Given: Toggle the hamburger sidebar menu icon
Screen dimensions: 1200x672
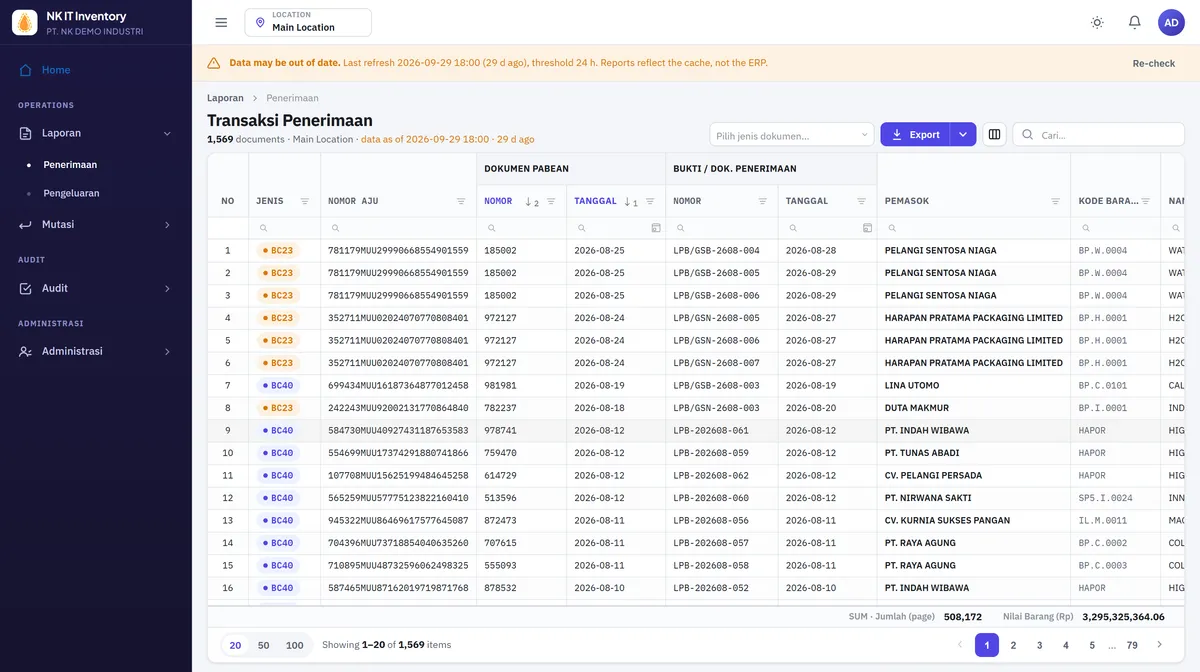Looking at the screenshot, I should (221, 22).
